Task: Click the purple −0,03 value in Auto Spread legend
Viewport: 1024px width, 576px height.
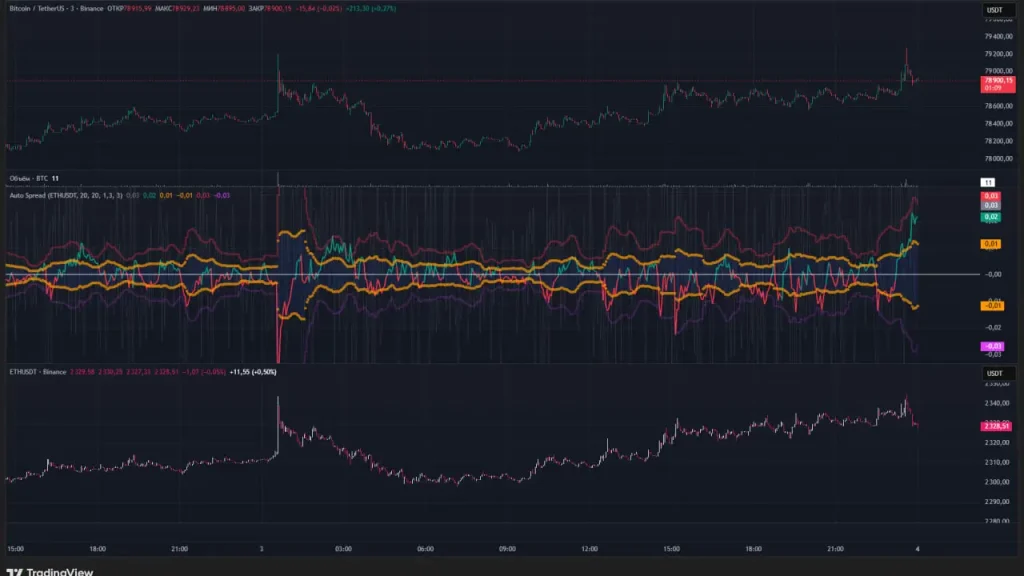Action: tap(222, 195)
